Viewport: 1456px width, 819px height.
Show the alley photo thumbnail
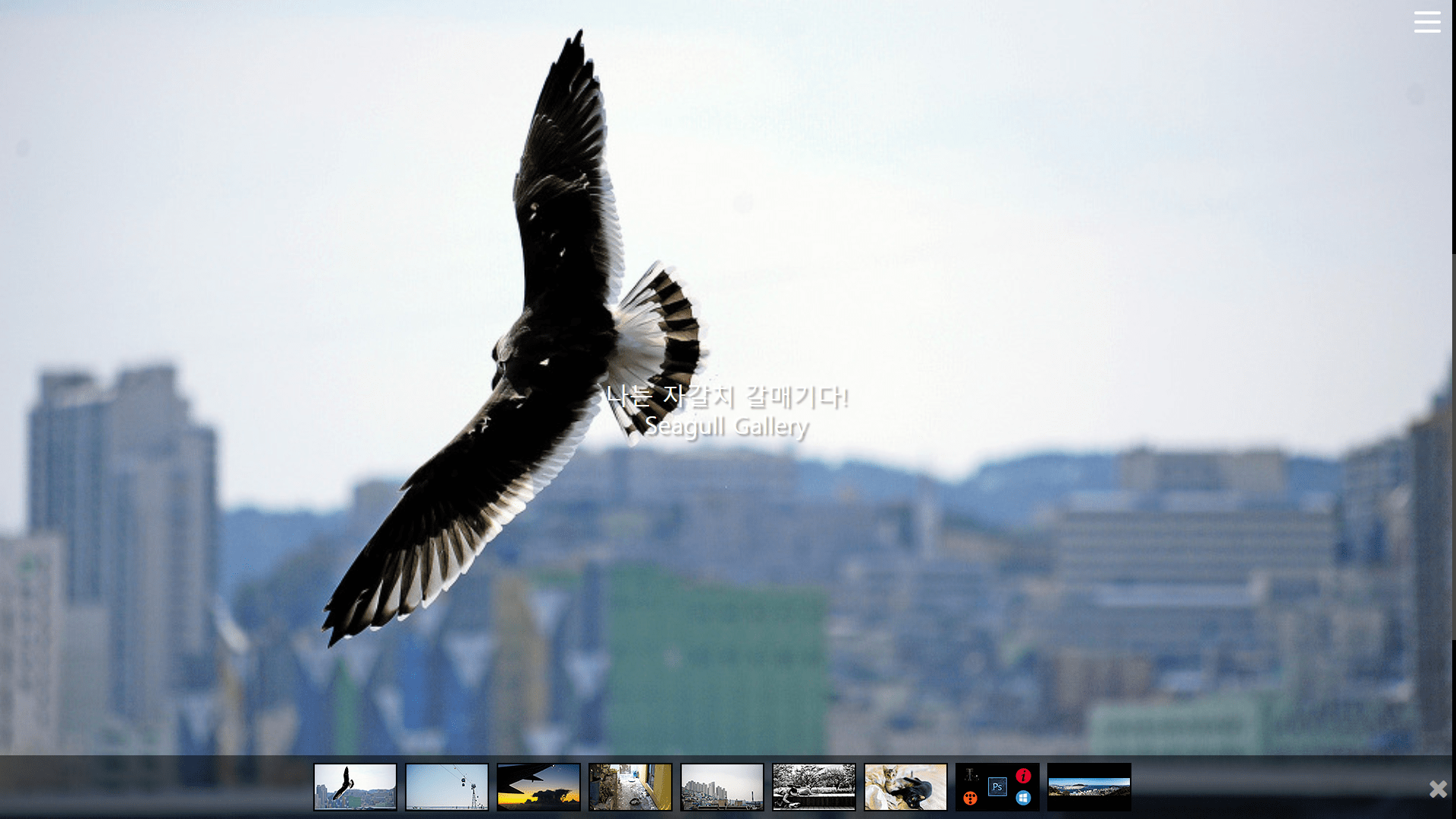coord(630,787)
